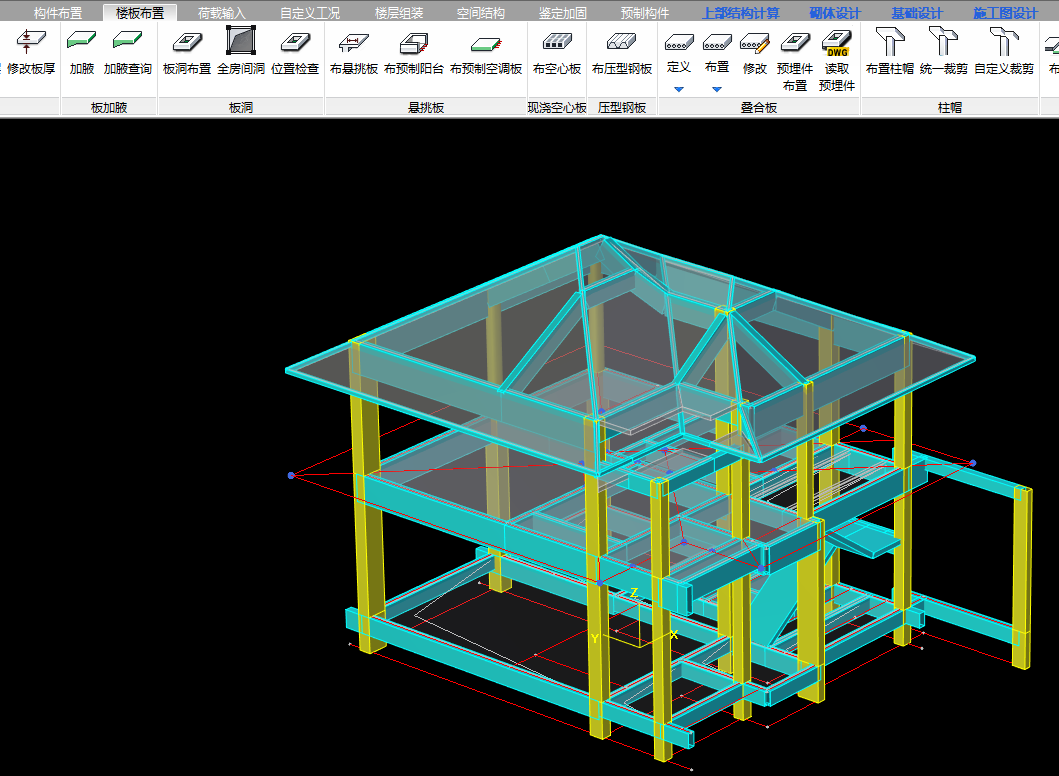Screen dimensions: 1059x776
Task: Open the 构件布置 tab
Action: (58, 13)
